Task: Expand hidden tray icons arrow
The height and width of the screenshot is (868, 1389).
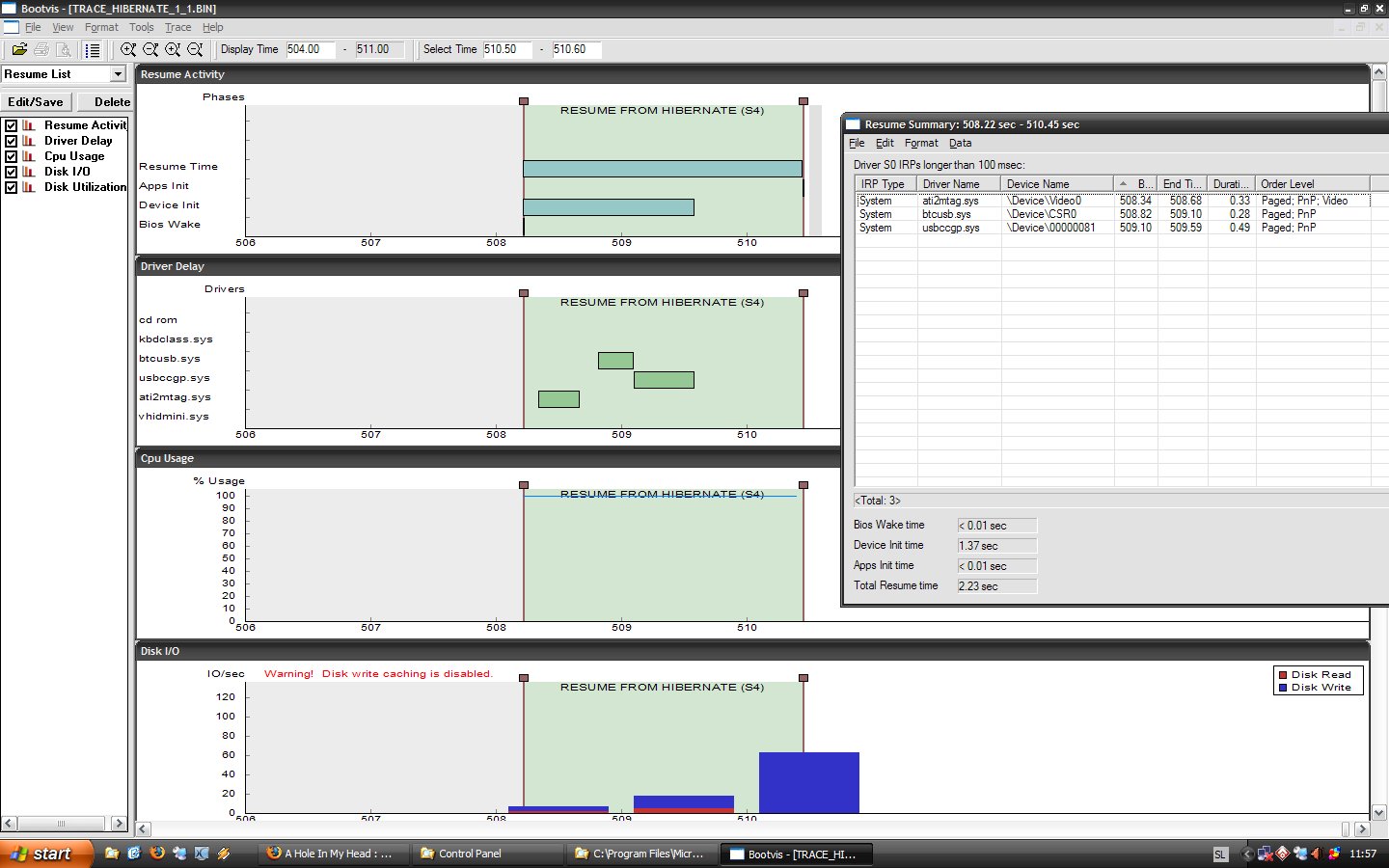Action: (x=1247, y=854)
